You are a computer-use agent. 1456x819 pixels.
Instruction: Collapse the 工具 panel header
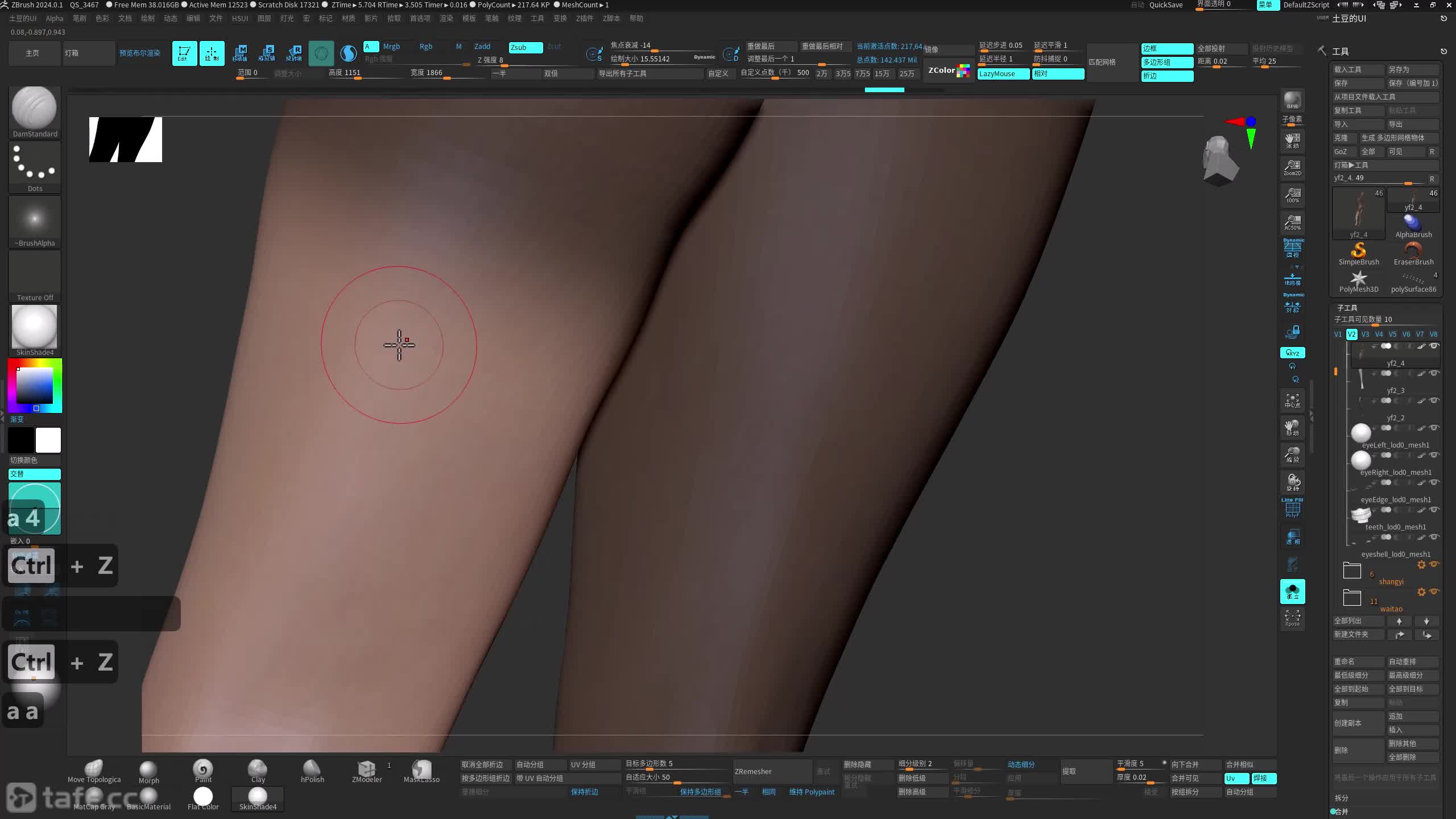click(x=1341, y=51)
